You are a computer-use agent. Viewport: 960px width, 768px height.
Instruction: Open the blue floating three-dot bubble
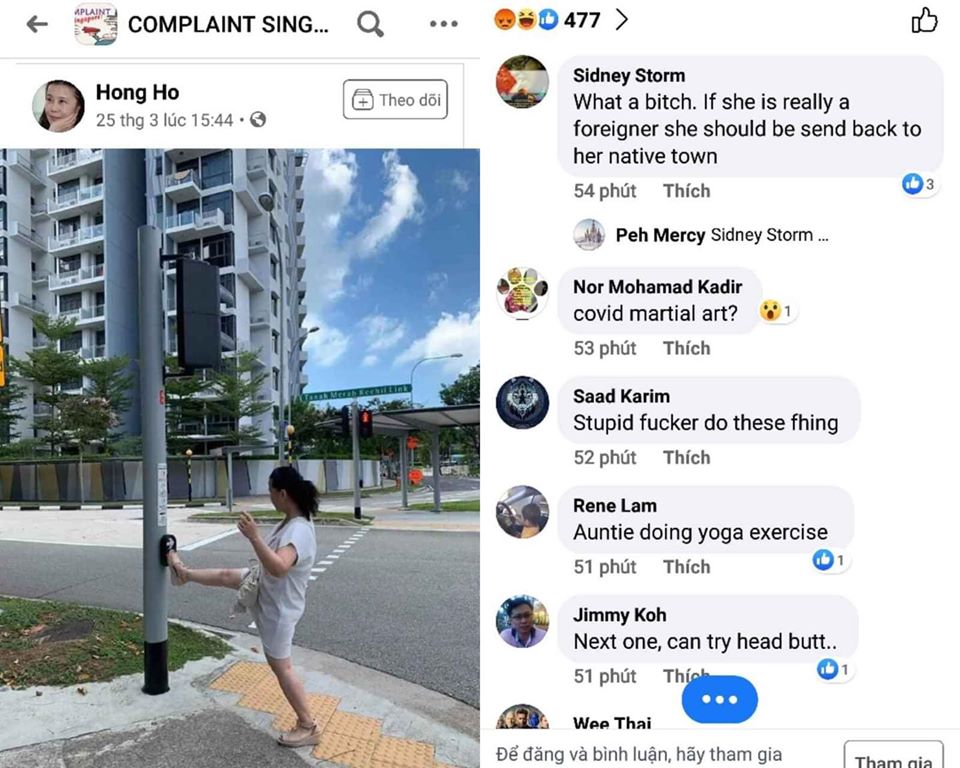[x=719, y=699]
